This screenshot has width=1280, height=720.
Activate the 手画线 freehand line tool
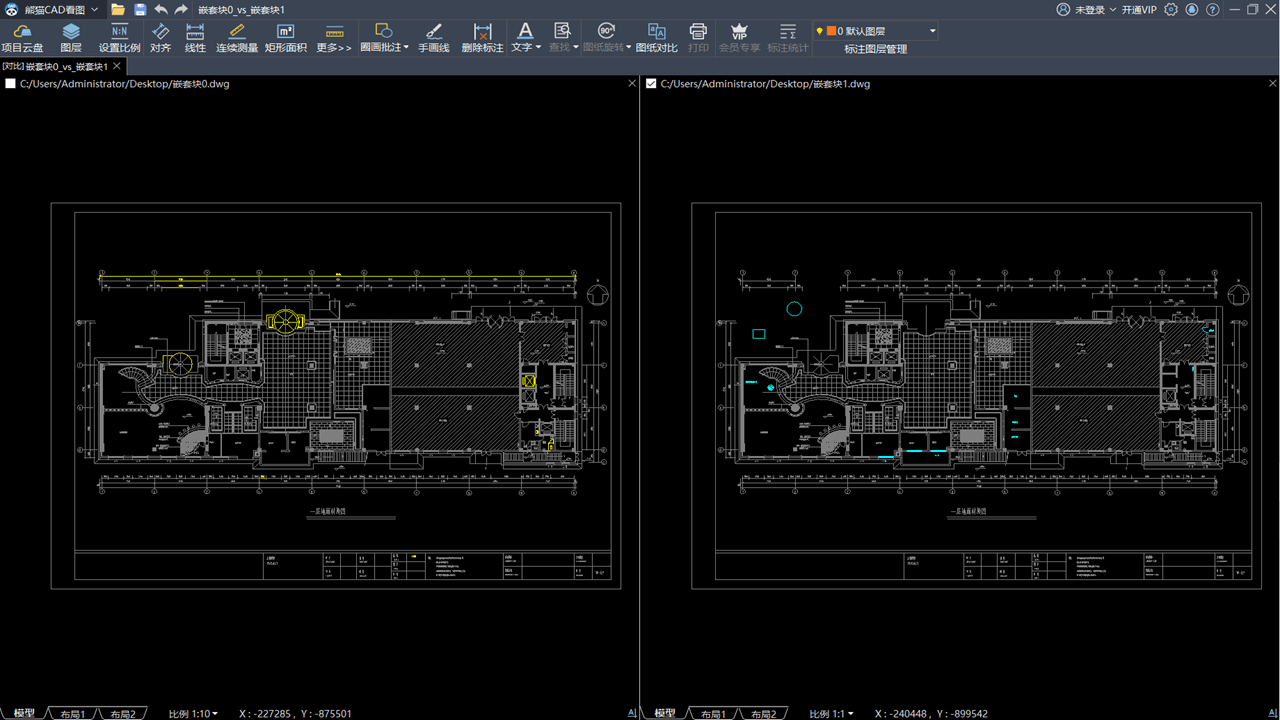pos(433,38)
